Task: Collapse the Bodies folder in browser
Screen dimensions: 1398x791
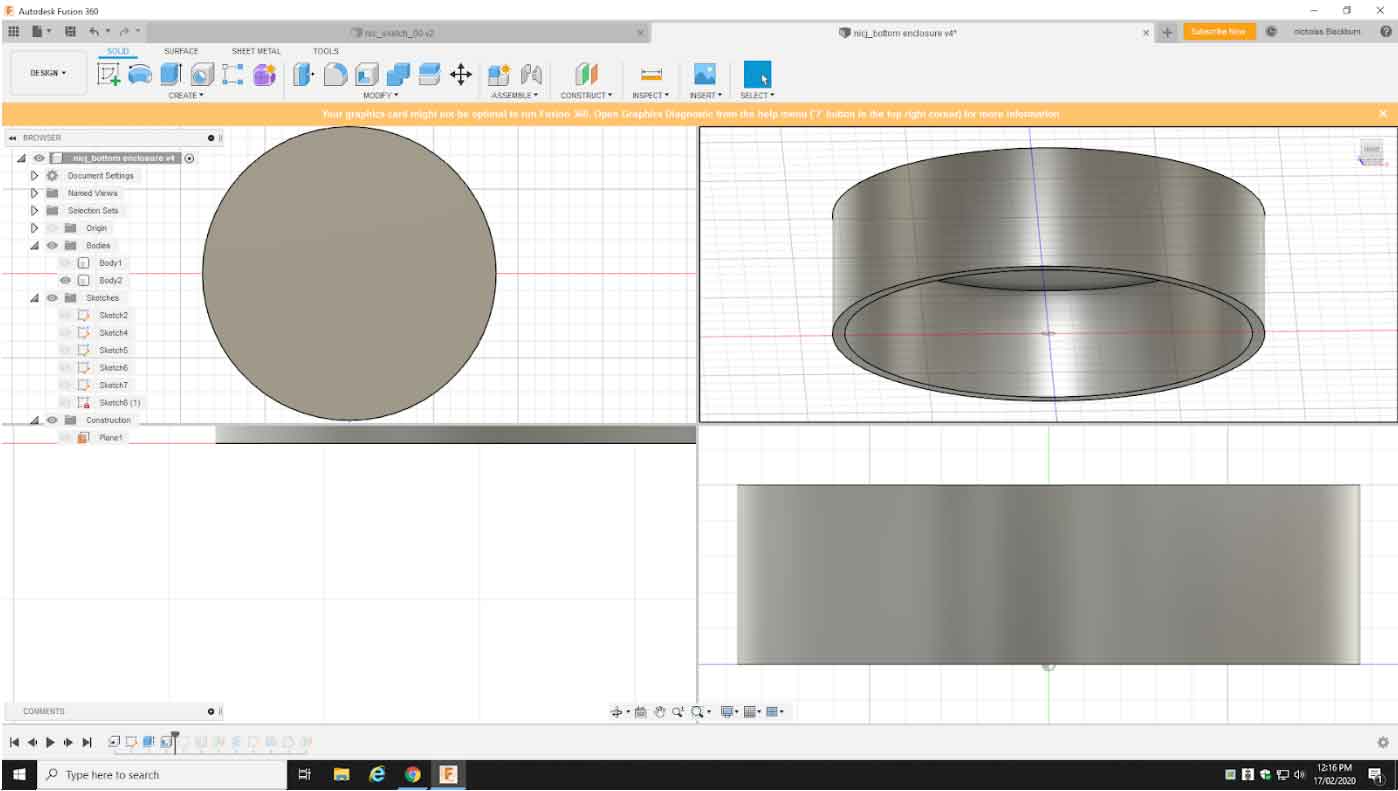Action: (x=35, y=246)
